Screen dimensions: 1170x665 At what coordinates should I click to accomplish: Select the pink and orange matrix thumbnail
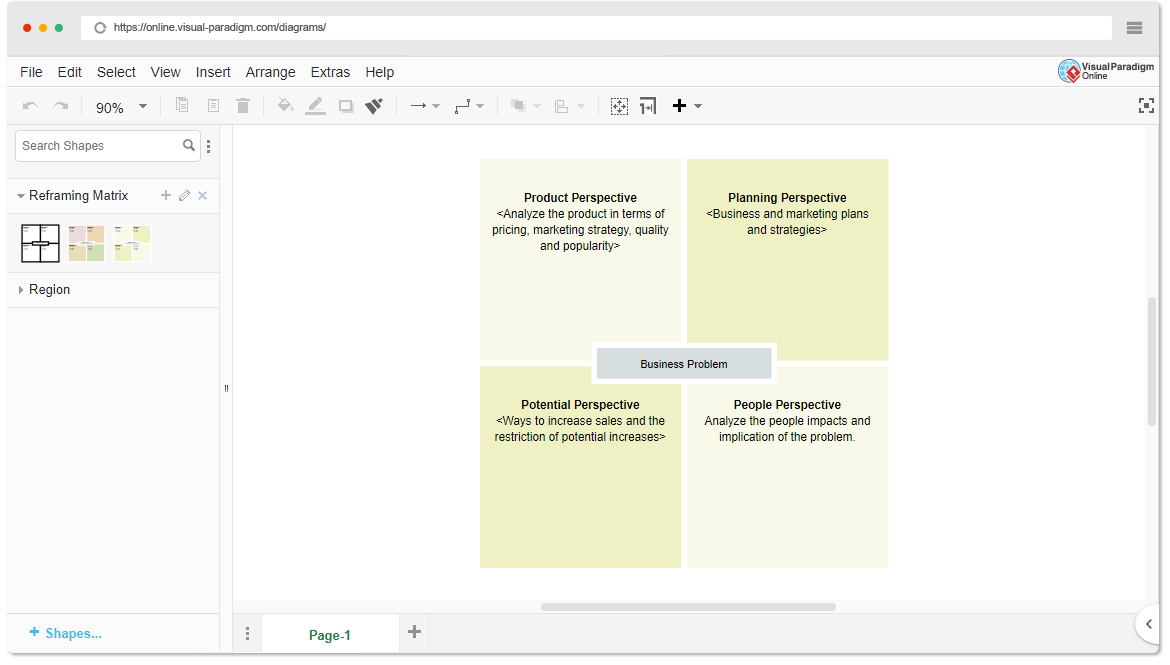tap(87, 243)
